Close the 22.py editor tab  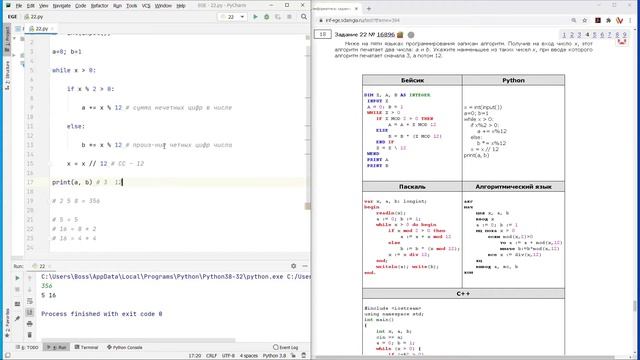point(52,29)
